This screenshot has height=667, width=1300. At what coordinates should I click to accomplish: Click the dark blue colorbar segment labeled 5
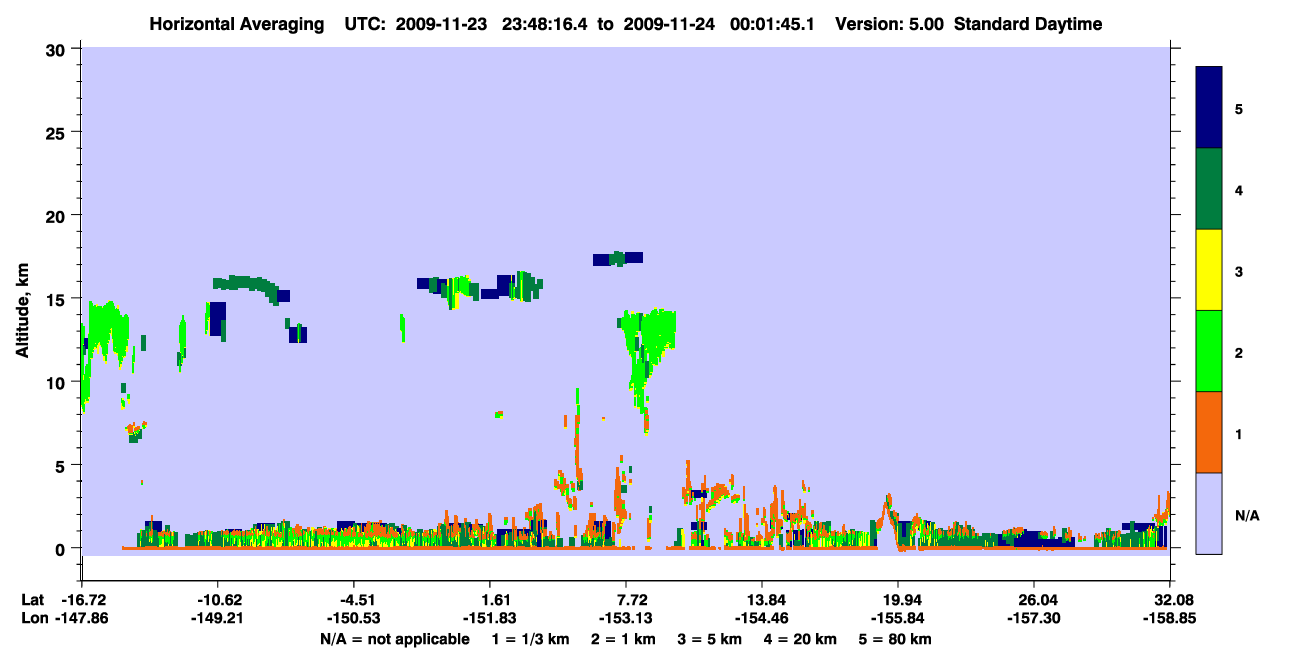[1209, 108]
